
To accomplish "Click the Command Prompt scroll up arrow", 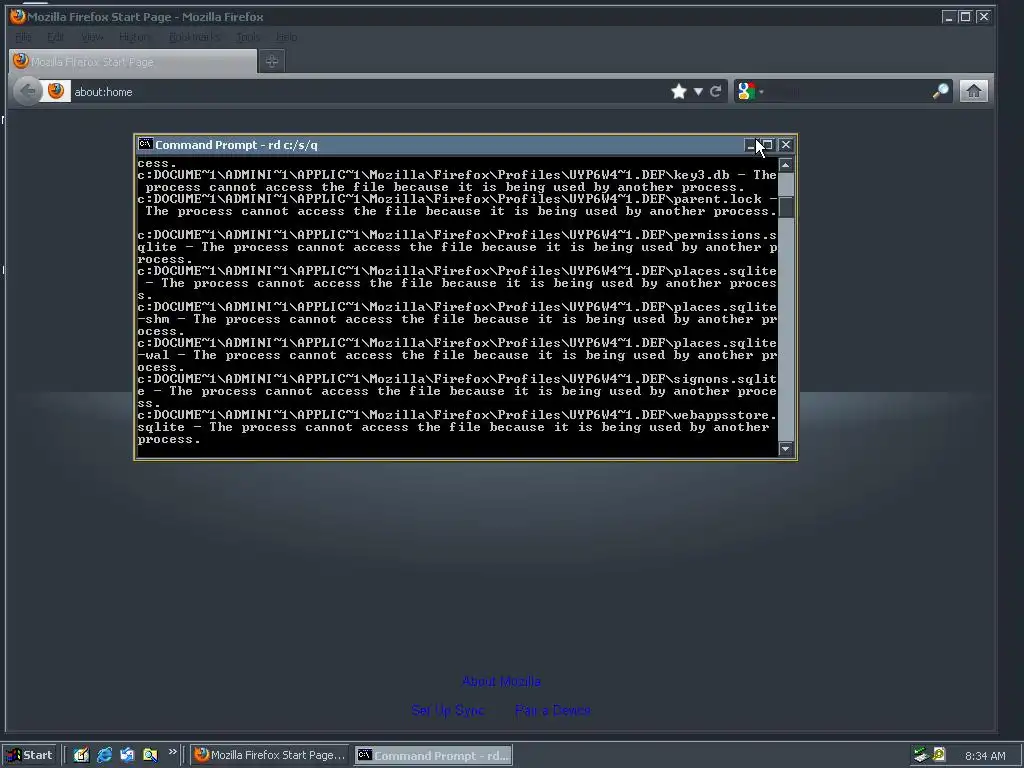I will tap(786, 165).
